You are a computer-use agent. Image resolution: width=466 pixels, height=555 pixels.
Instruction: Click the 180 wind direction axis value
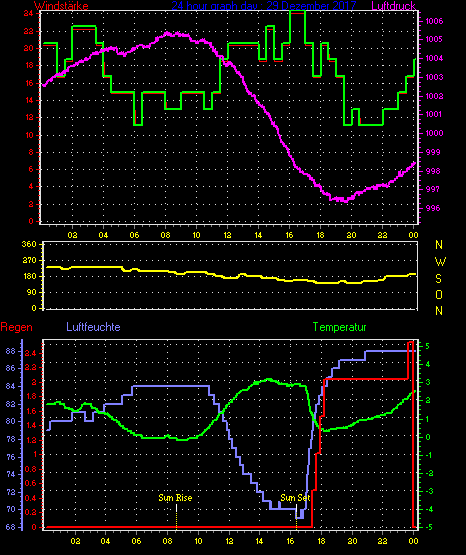coord(29,276)
